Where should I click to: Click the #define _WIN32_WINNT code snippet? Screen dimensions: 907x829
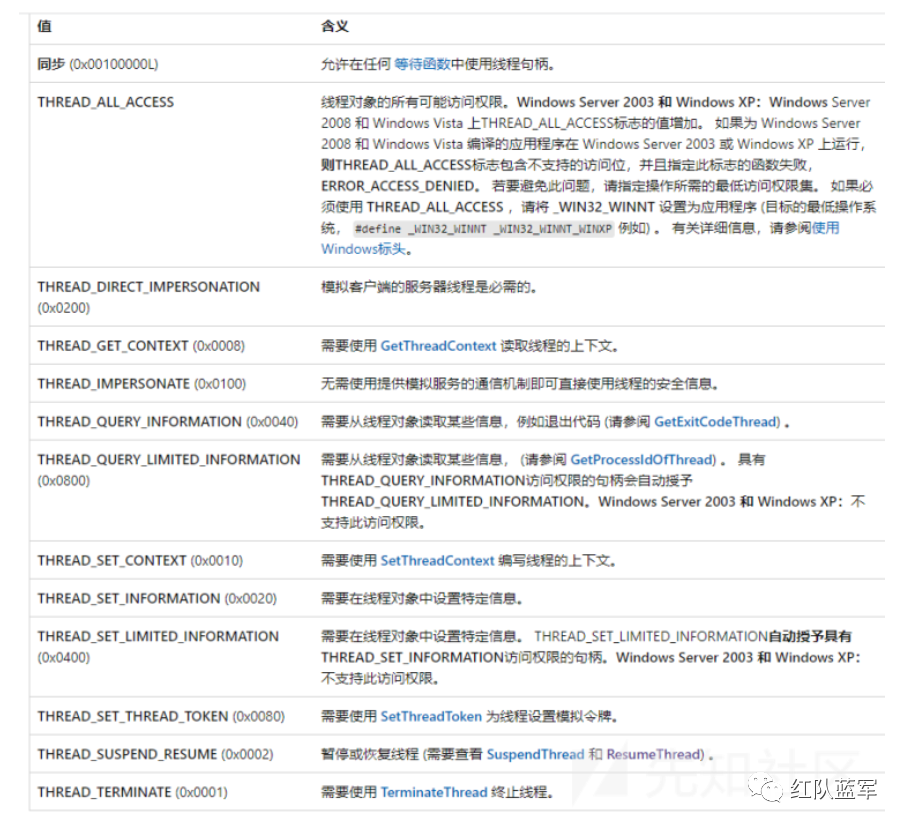click(483, 229)
